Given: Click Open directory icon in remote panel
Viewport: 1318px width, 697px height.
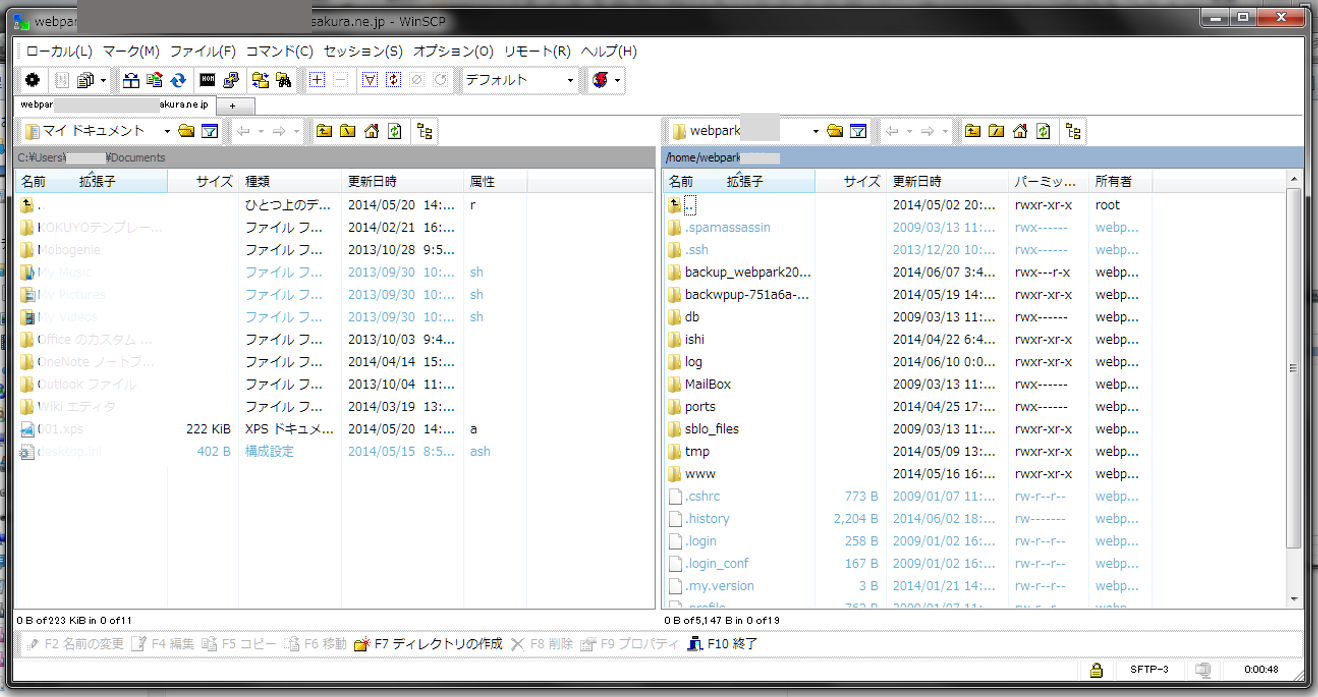Looking at the screenshot, I should click(834, 131).
